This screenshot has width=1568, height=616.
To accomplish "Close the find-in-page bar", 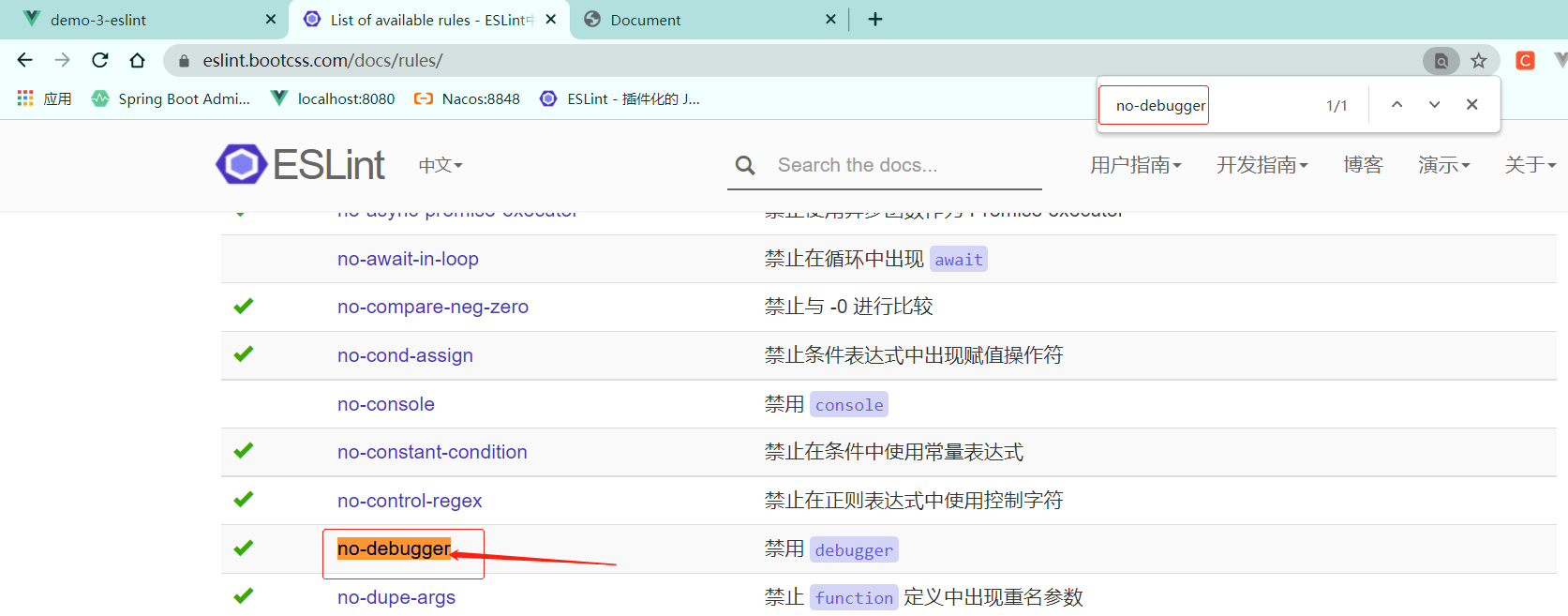I will point(1472,104).
